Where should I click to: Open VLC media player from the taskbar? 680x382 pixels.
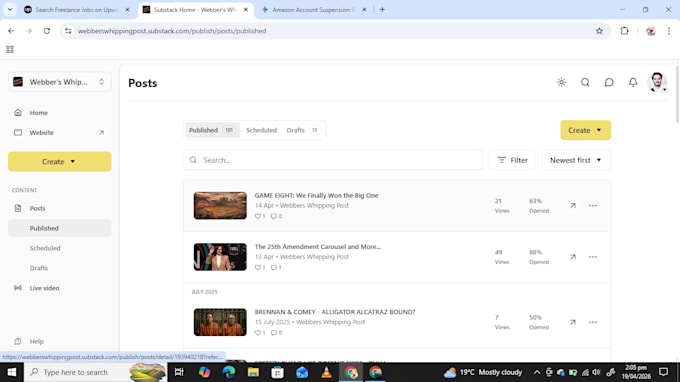coord(326,372)
